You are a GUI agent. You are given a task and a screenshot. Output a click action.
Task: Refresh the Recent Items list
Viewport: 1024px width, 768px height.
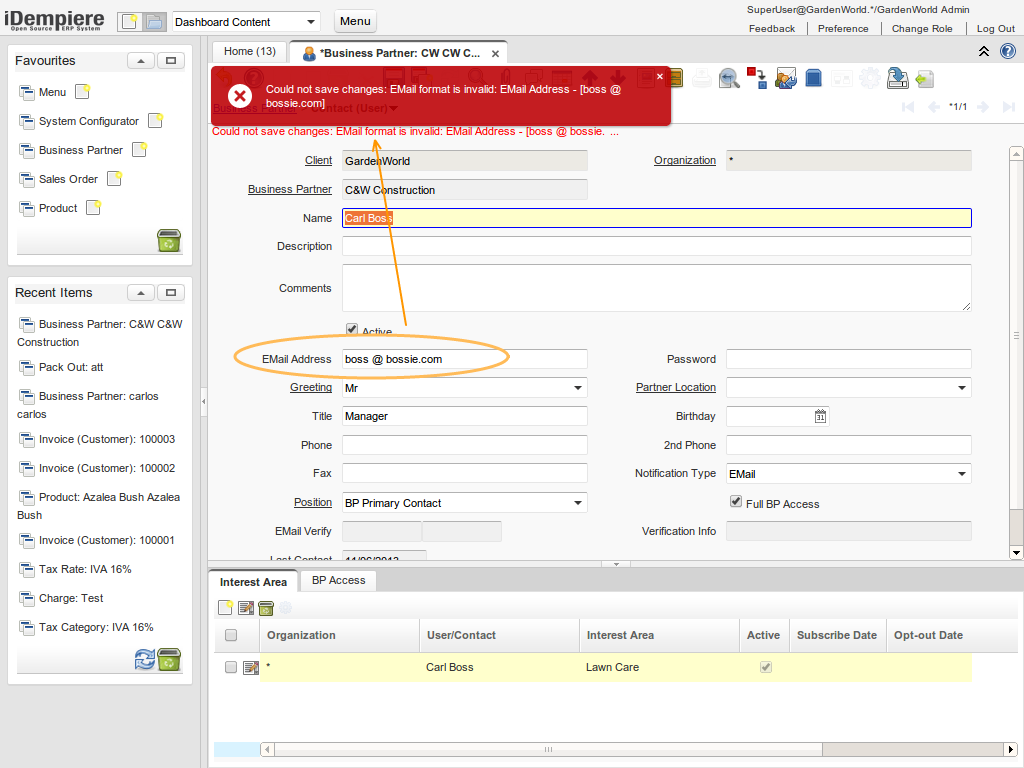(145, 659)
